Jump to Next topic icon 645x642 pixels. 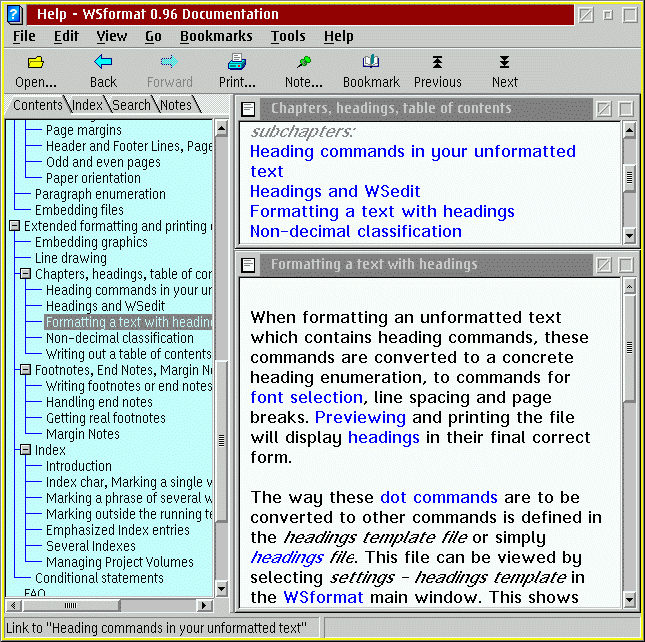click(x=504, y=62)
